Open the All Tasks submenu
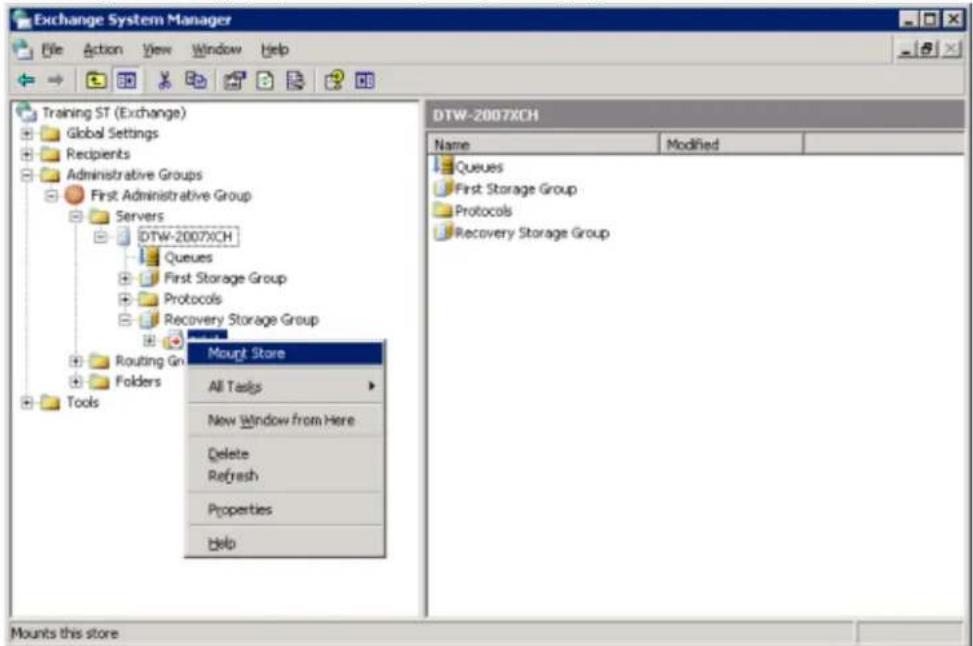 click(x=285, y=387)
